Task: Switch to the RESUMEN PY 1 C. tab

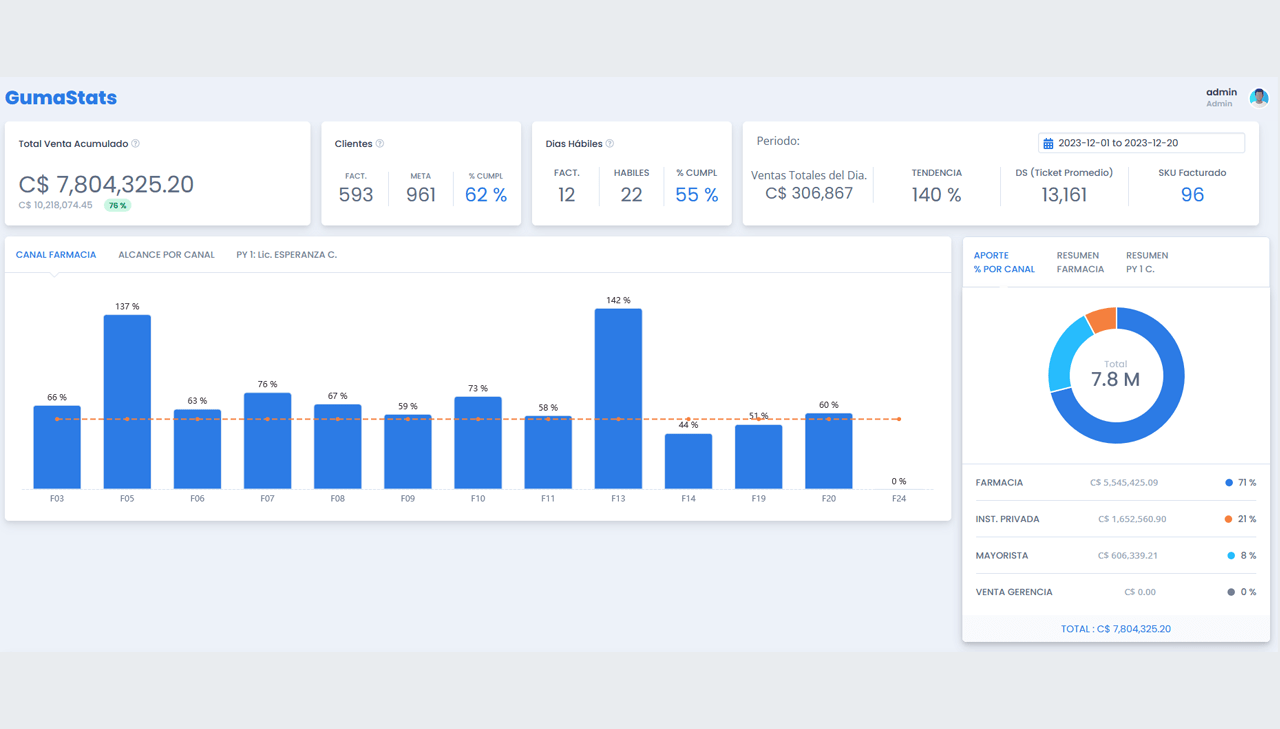Action: [1146, 261]
